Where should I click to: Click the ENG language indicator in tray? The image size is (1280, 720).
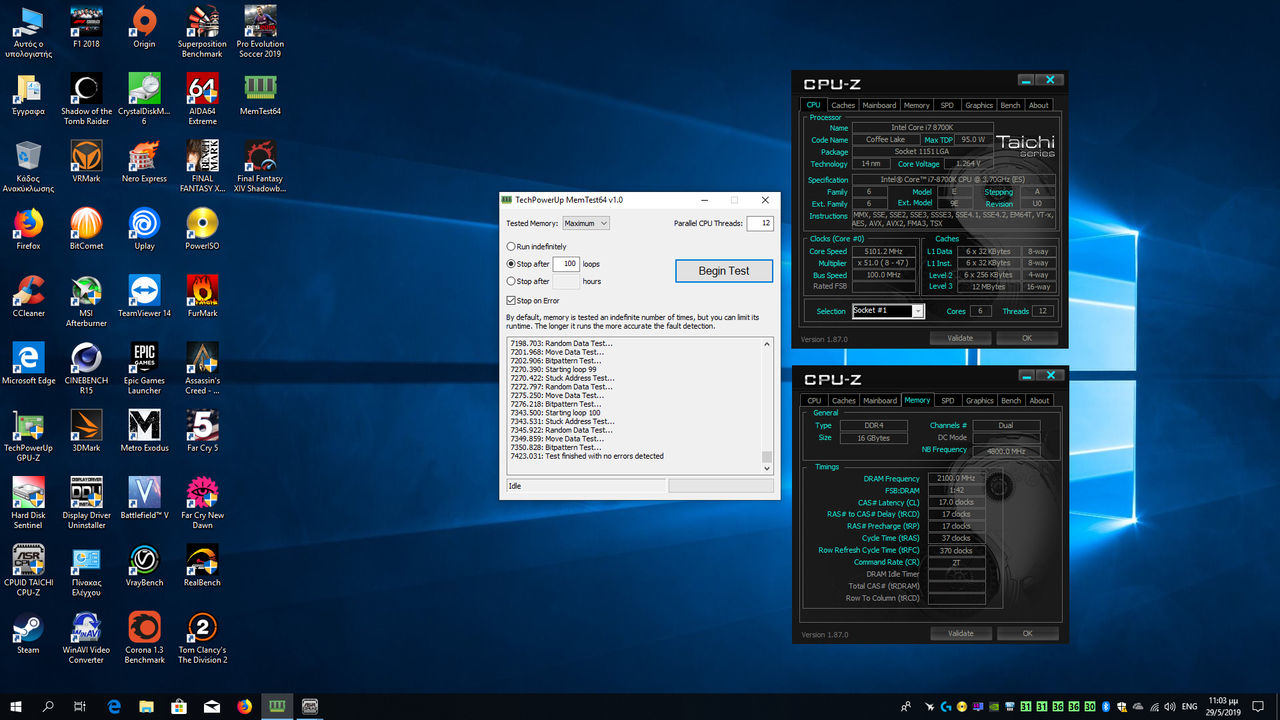coord(1189,706)
